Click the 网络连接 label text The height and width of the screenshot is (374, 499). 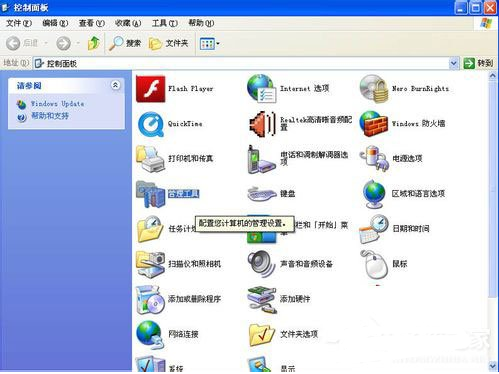183,334
